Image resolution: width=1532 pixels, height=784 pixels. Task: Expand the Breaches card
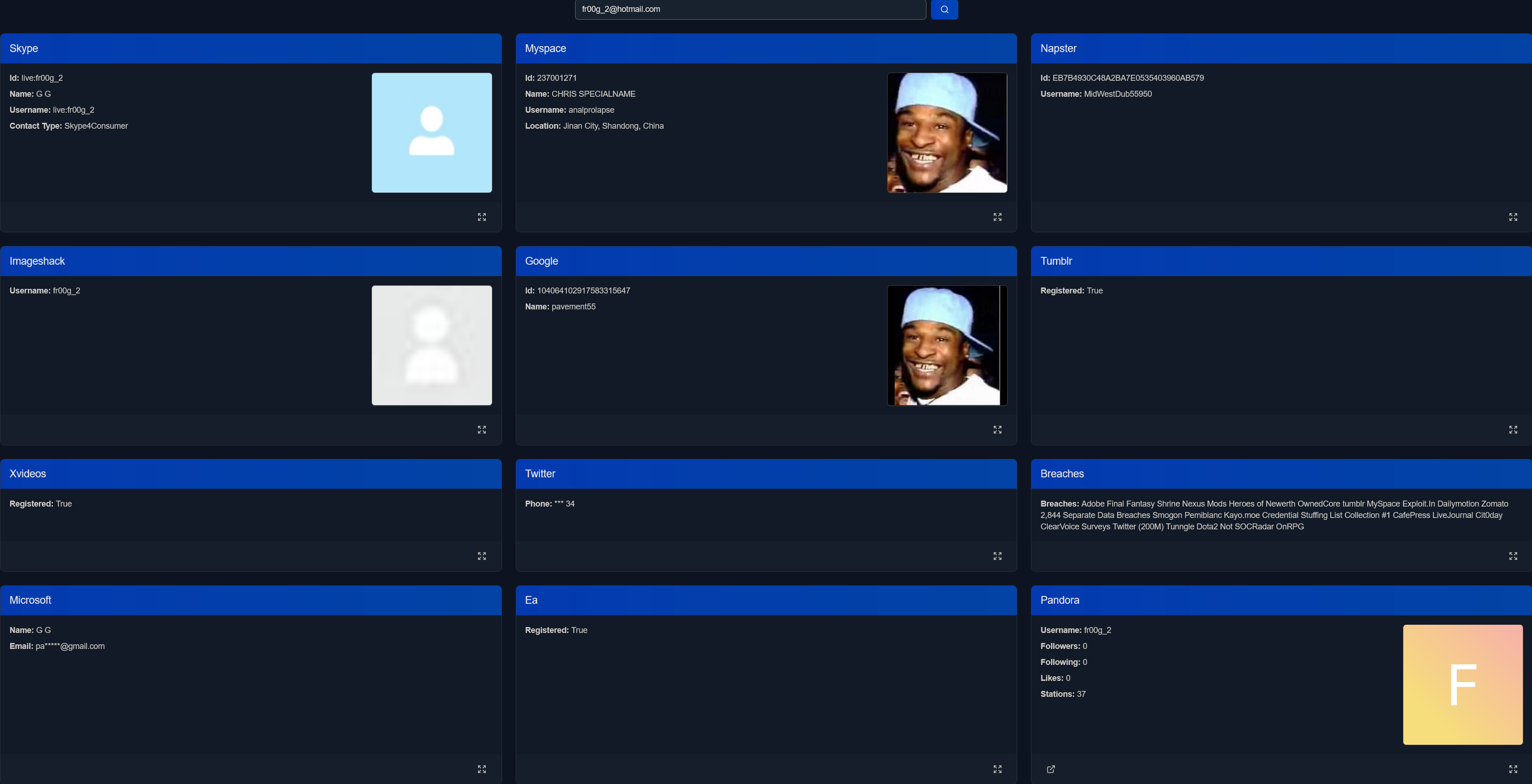coord(1513,556)
